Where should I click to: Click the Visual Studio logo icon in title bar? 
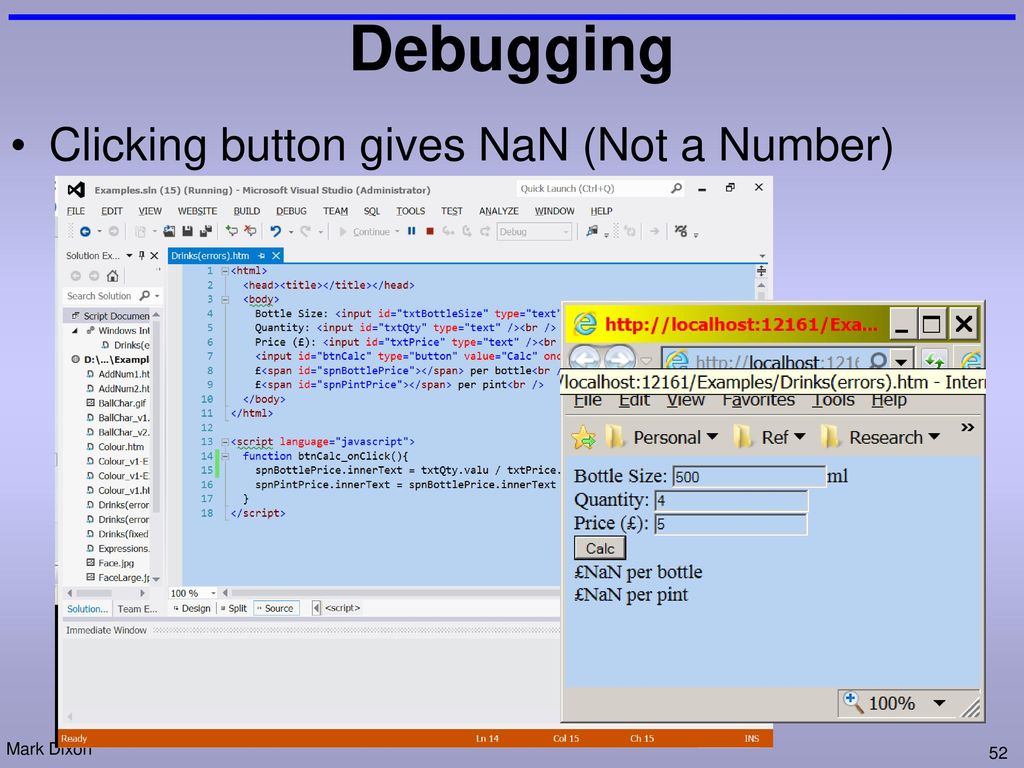coord(76,190)
